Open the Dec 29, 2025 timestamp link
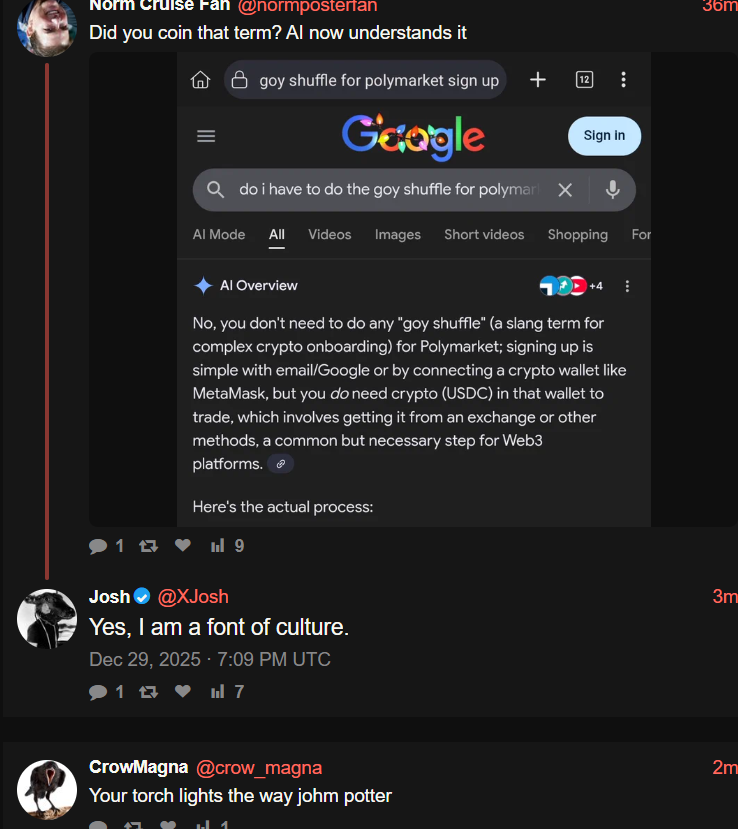The width and height of the screenshot is (738, 829). point(209,660)
